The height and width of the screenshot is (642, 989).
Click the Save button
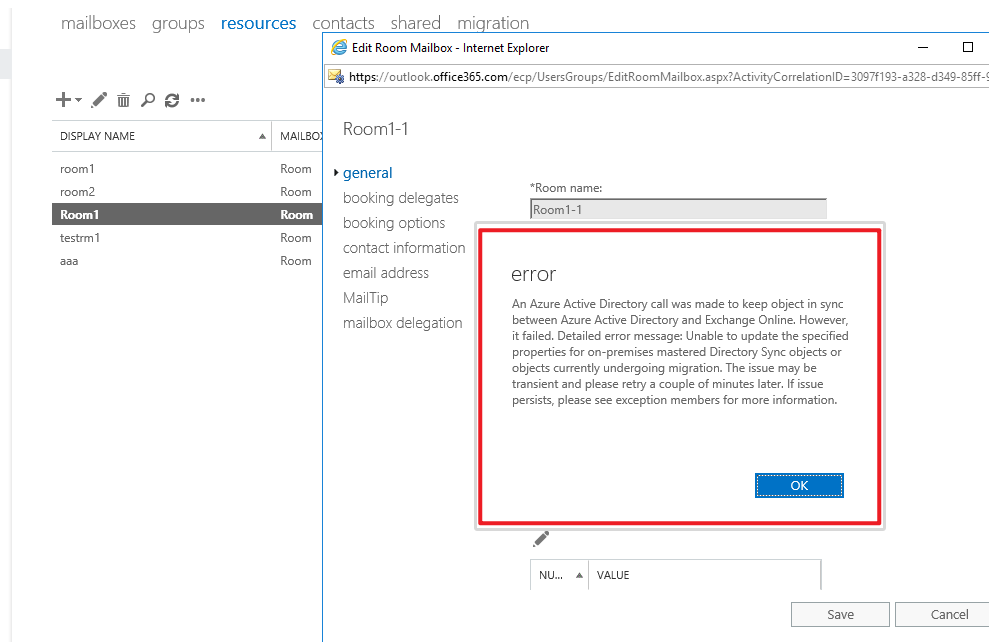840,615
